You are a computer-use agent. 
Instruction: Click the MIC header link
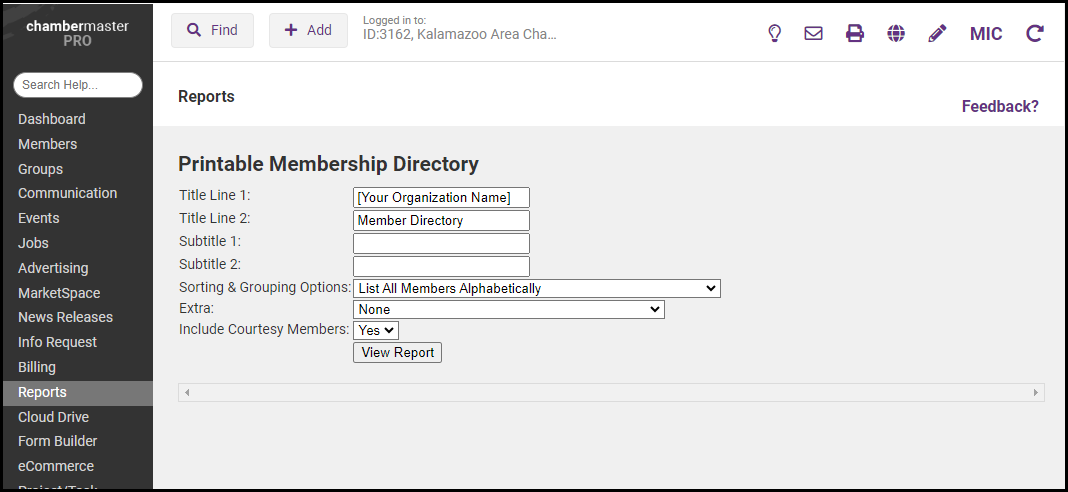tap(986, 33)
